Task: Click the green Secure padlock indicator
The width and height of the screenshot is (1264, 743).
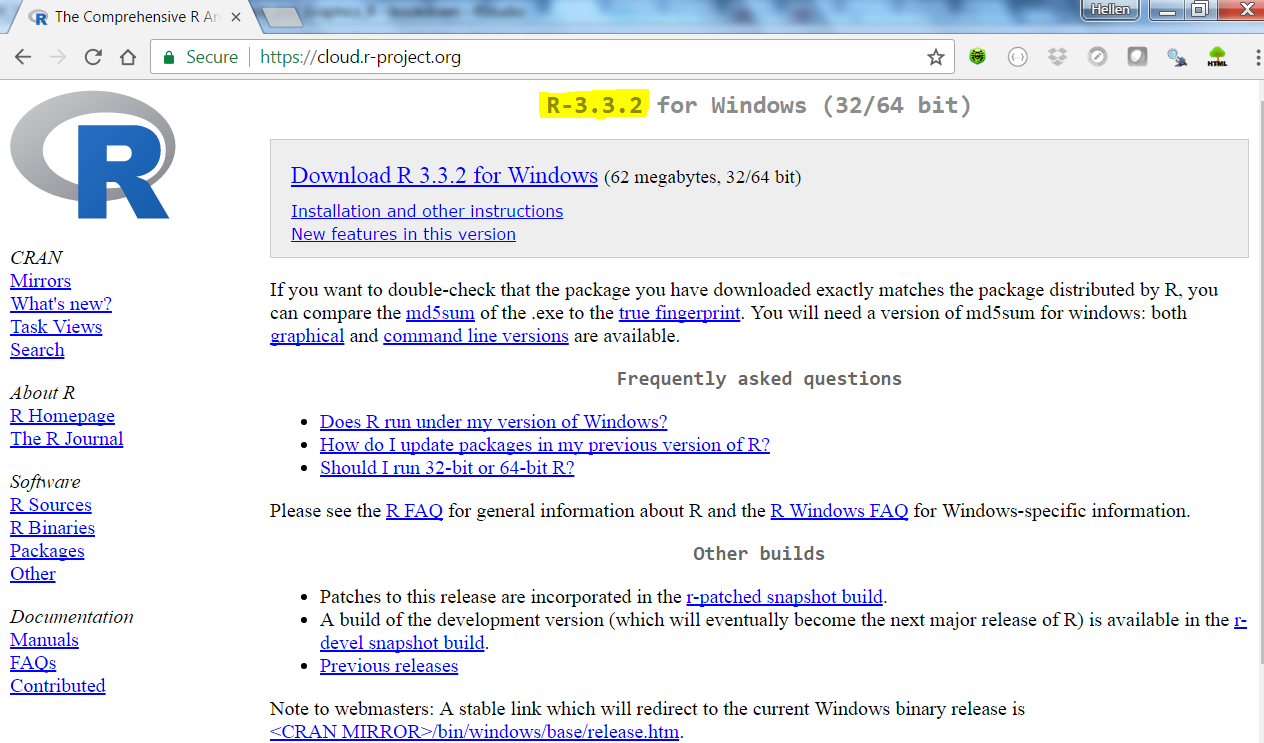Action: 199,57
